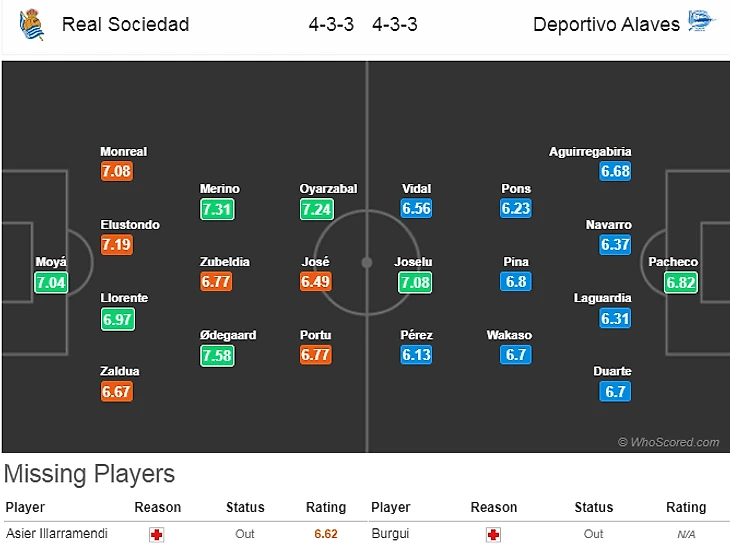730x560 pixels.
Task: Select Moyá's 7.04 goalkeeper rating badge
Action: [51, 282]
